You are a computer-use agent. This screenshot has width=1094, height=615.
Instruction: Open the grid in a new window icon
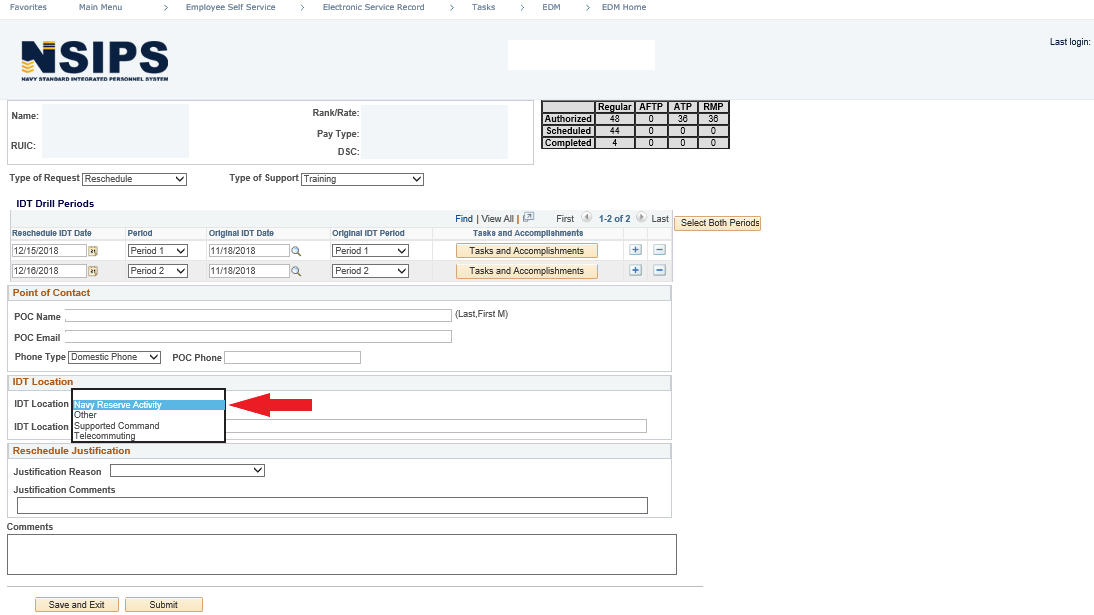click(x=529, y=218)
